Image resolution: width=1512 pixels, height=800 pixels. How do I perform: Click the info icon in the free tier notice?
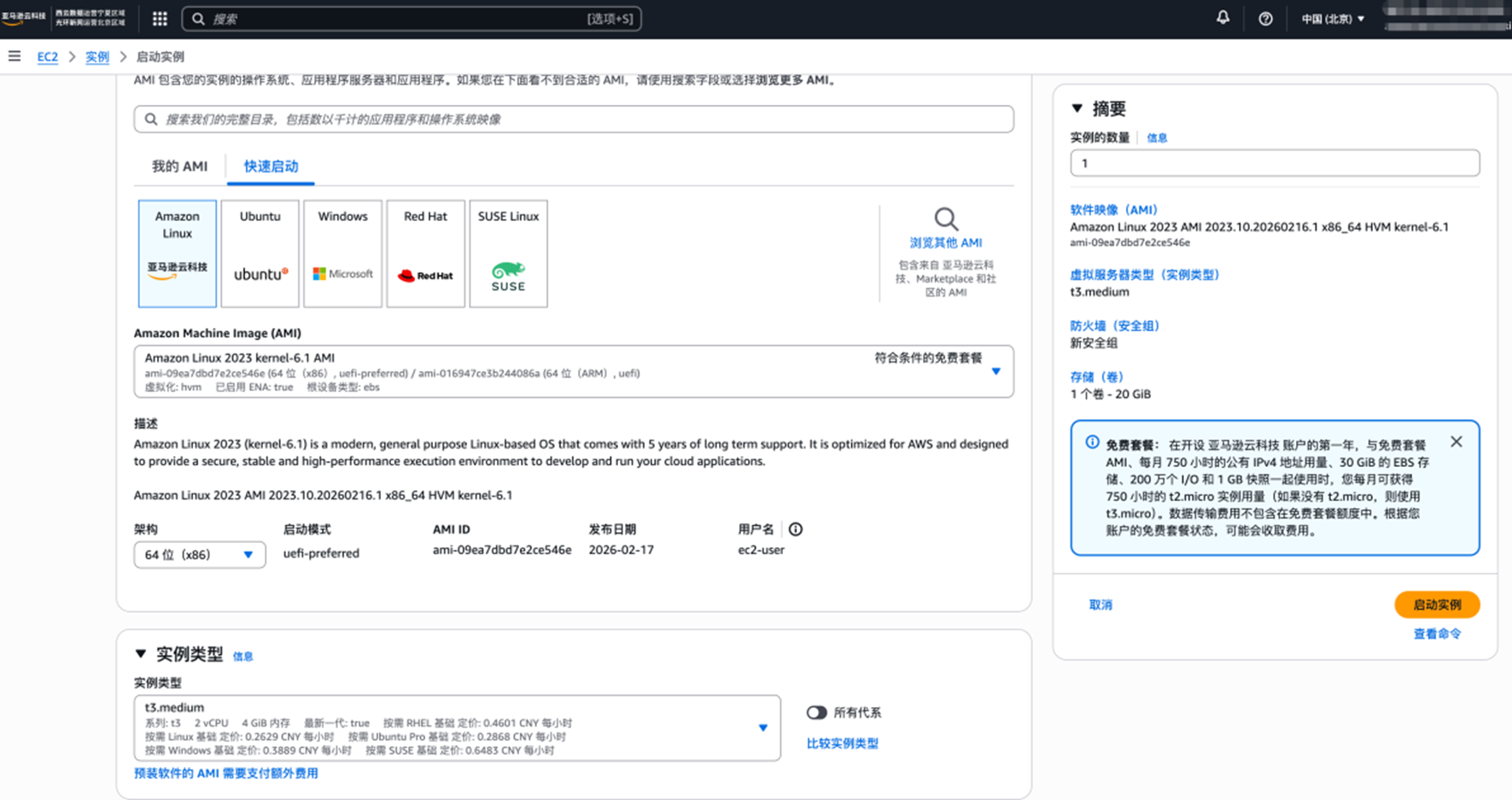pos(1092,442)
